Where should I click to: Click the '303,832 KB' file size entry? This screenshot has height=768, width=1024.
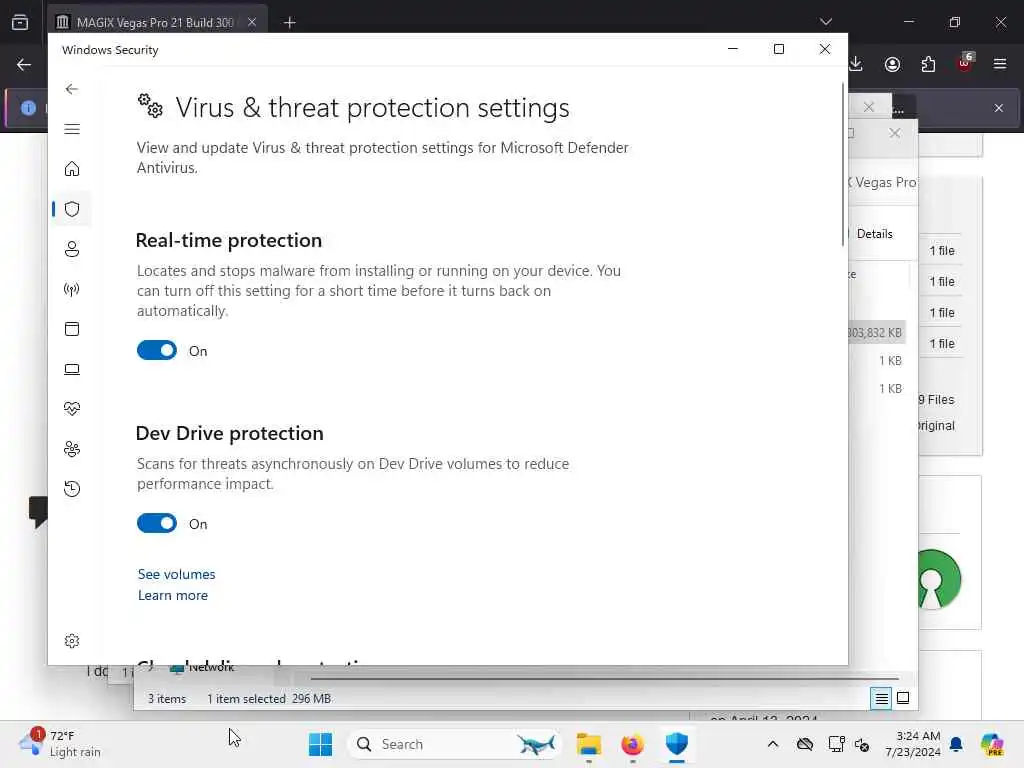(875, 332)
